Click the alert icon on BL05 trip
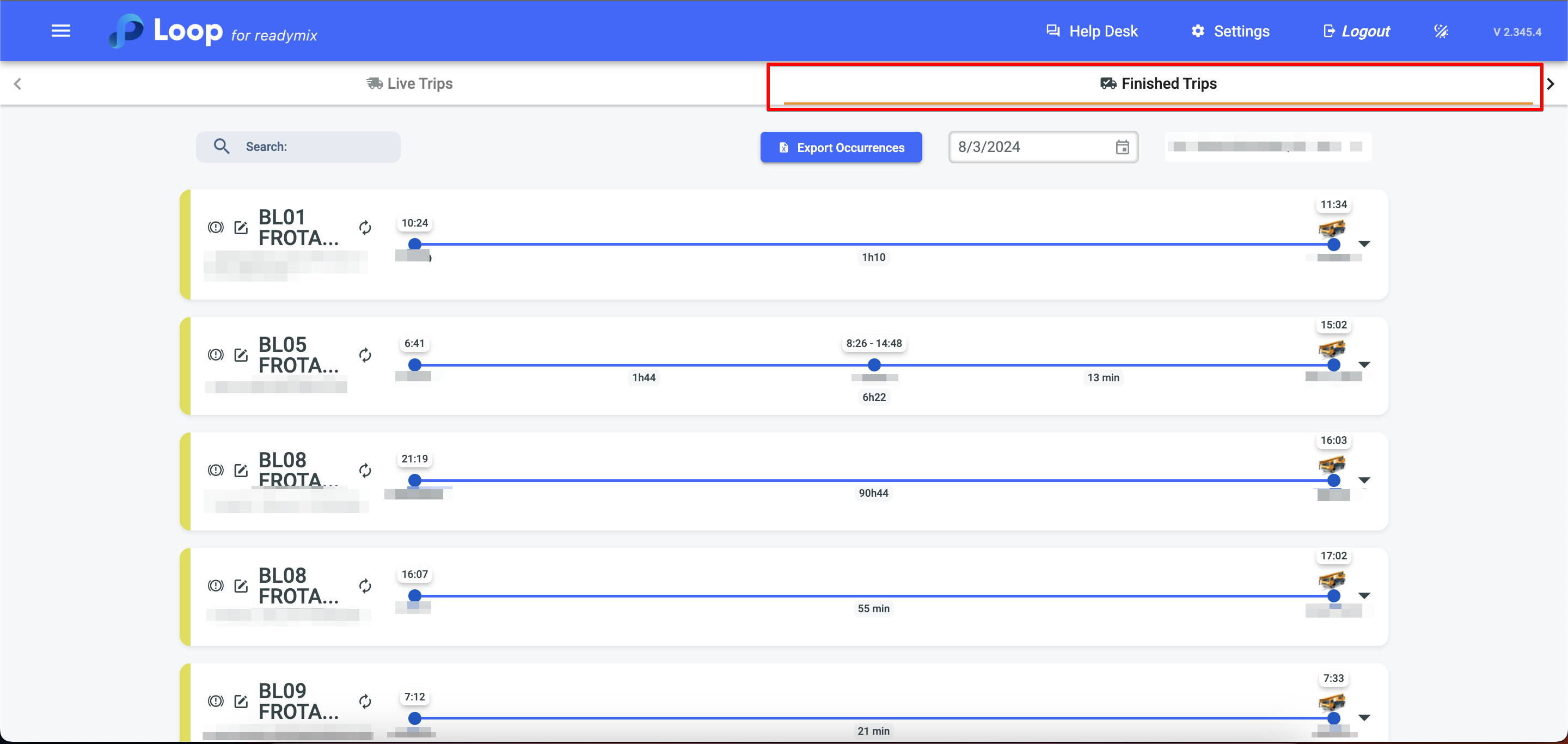 [x=216, y=355]
